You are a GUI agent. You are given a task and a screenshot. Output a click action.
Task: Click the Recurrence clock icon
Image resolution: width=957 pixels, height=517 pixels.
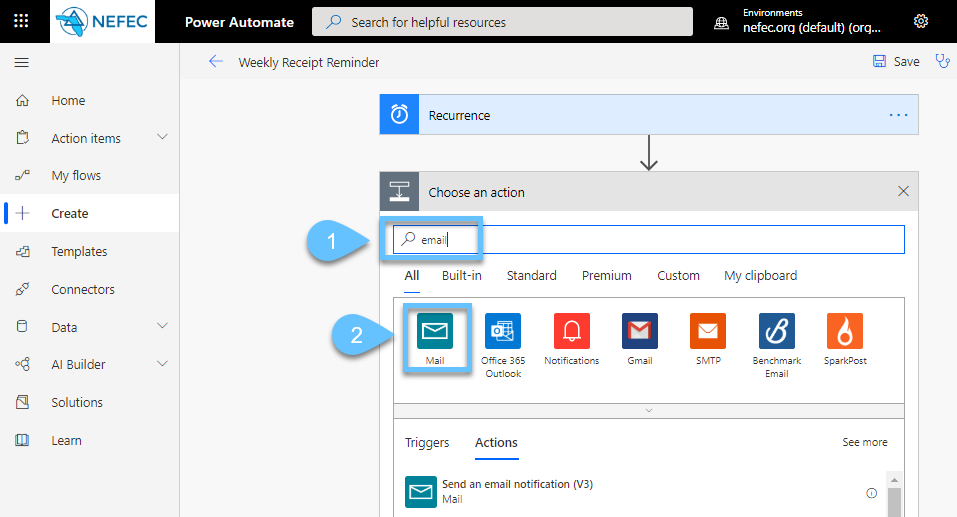(x=399, y=114)
